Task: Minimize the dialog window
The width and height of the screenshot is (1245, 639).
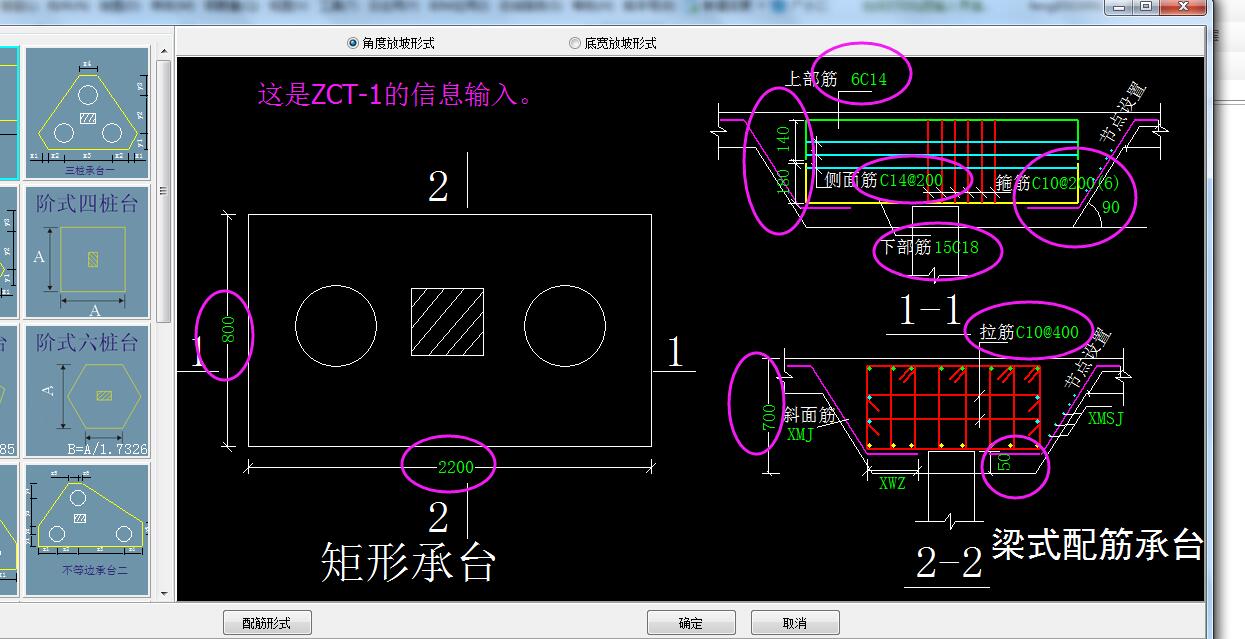Action: (x=1119, y=6)
